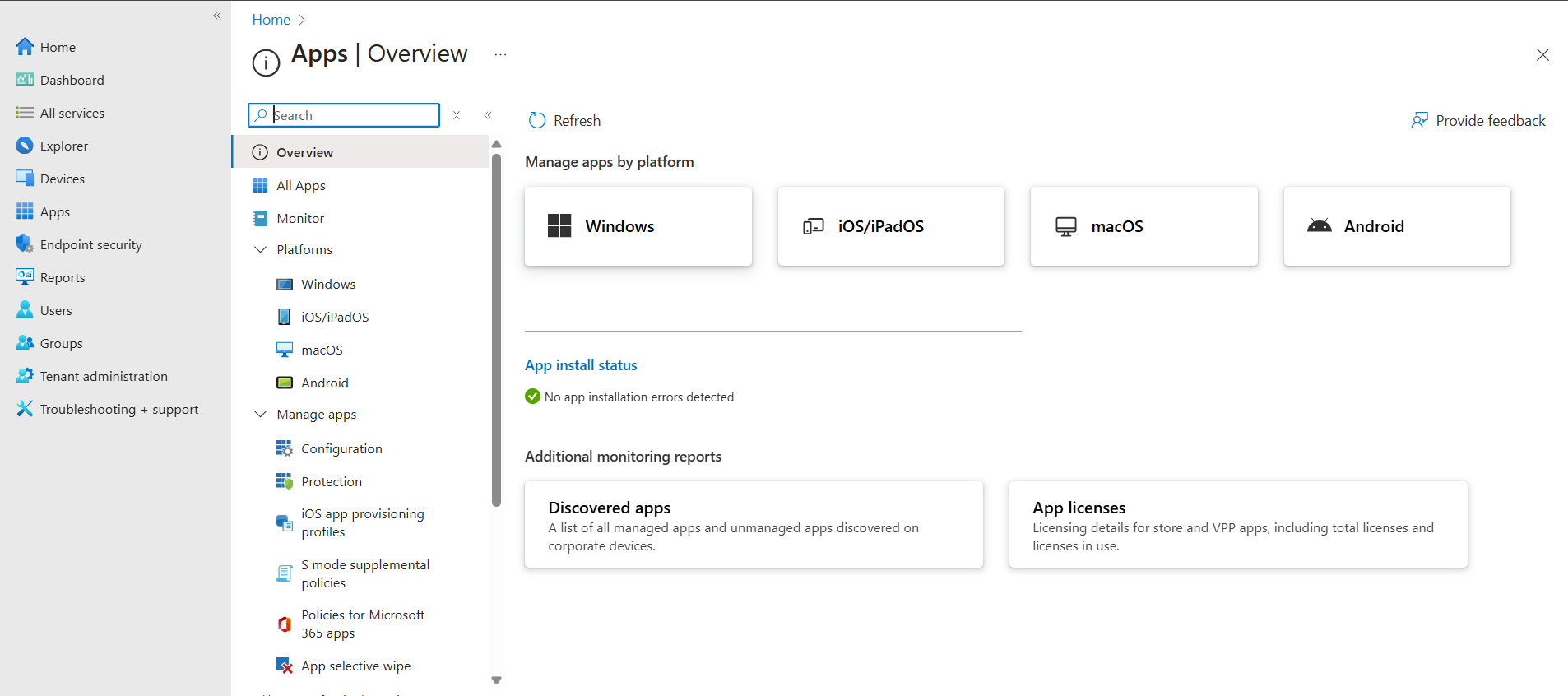This screenshot has height=696, width=1568.
Task: Open the Tenant administration icon
Action: click(x=25, y=376)
